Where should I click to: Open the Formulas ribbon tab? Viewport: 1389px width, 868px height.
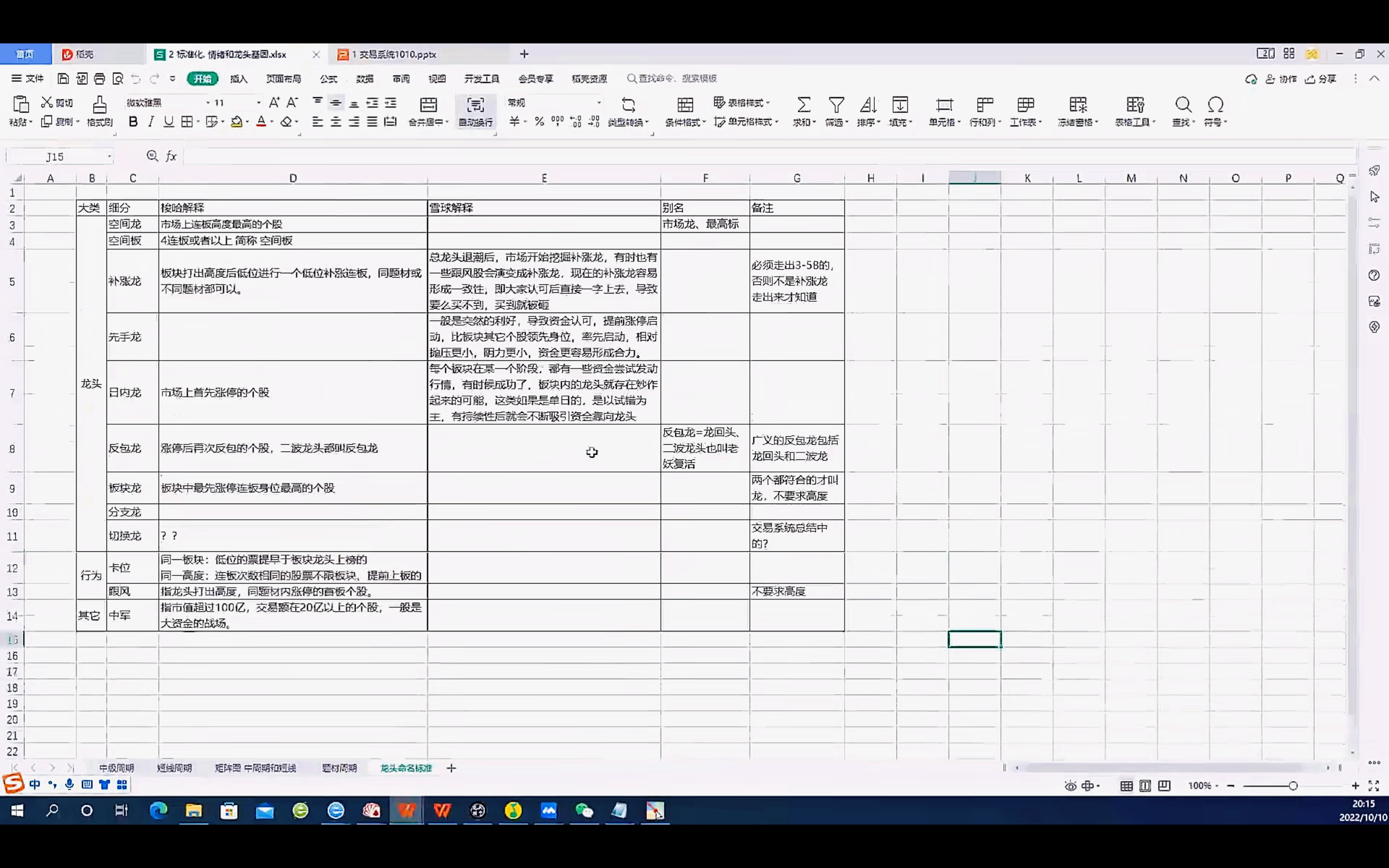coord(328,79)
